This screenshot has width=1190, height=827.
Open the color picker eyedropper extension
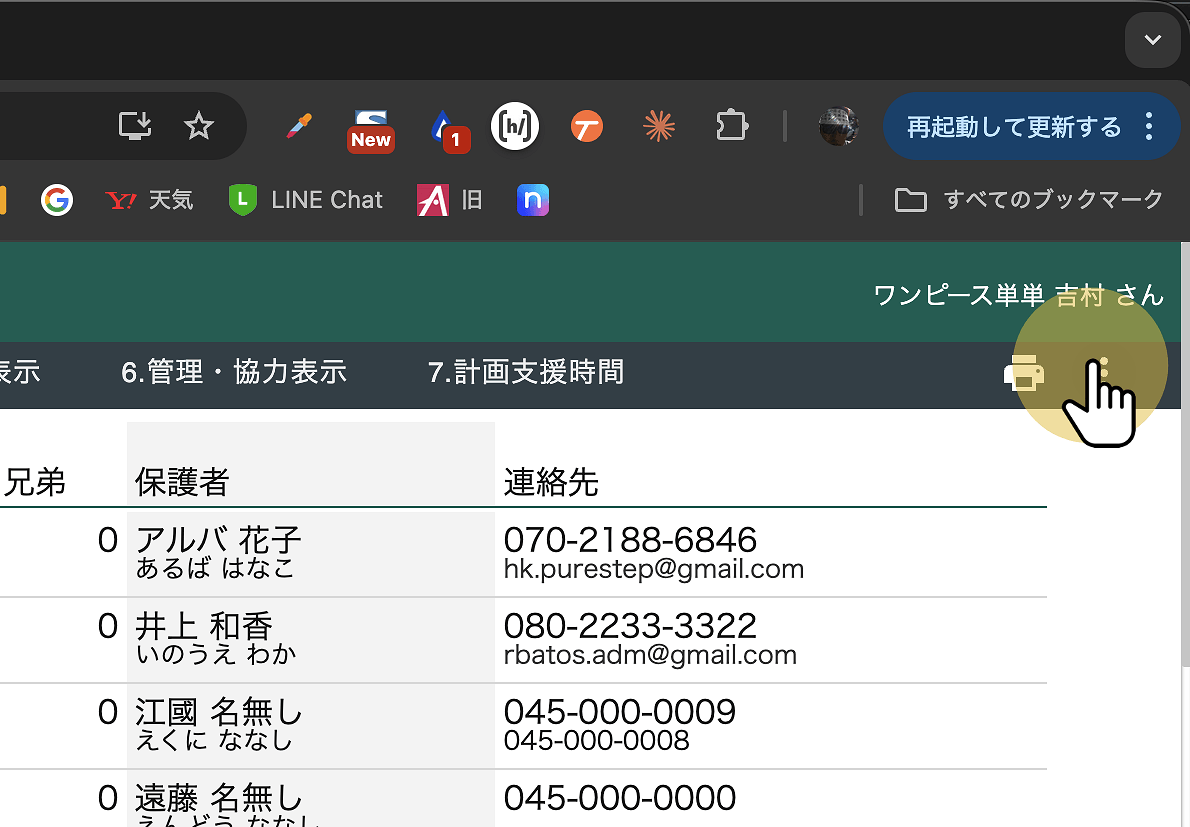(x=298, y=126)
